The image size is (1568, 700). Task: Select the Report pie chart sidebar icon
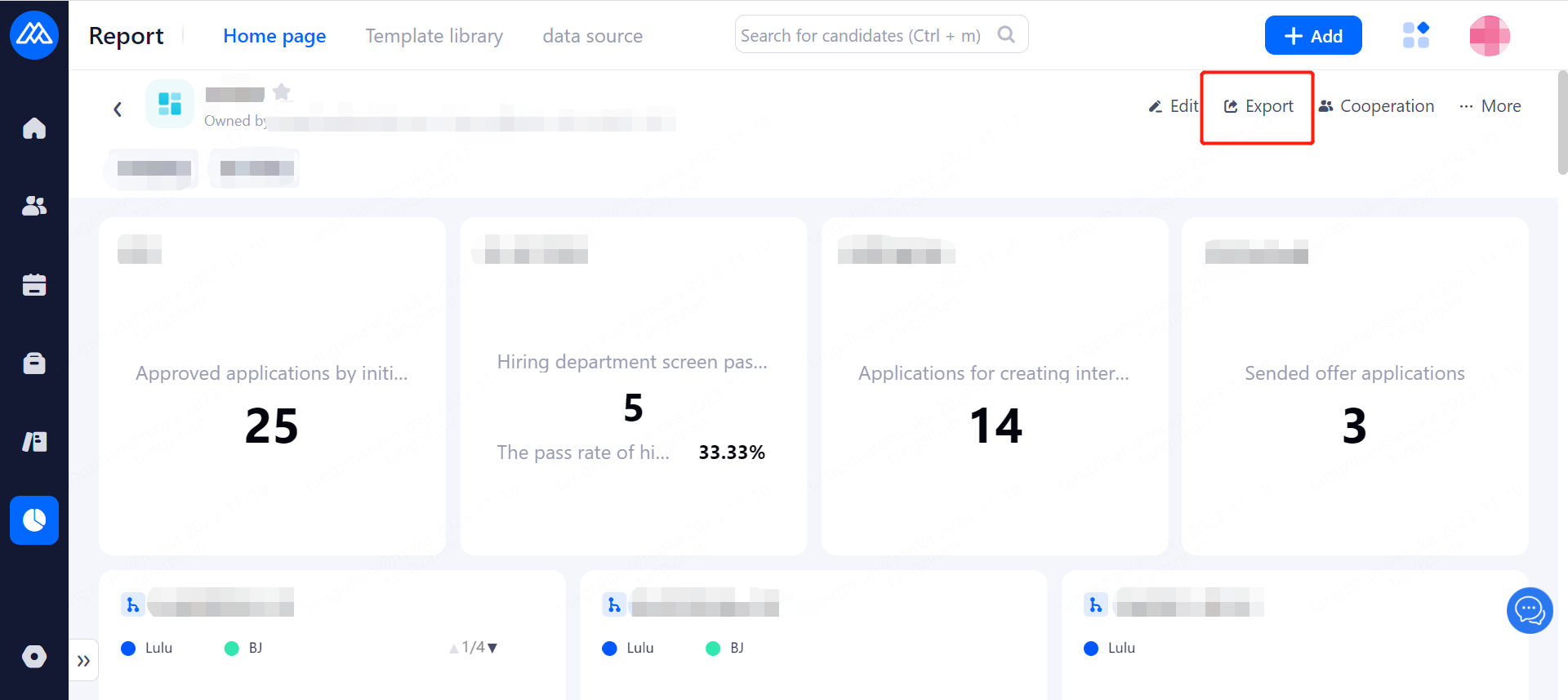34,520
